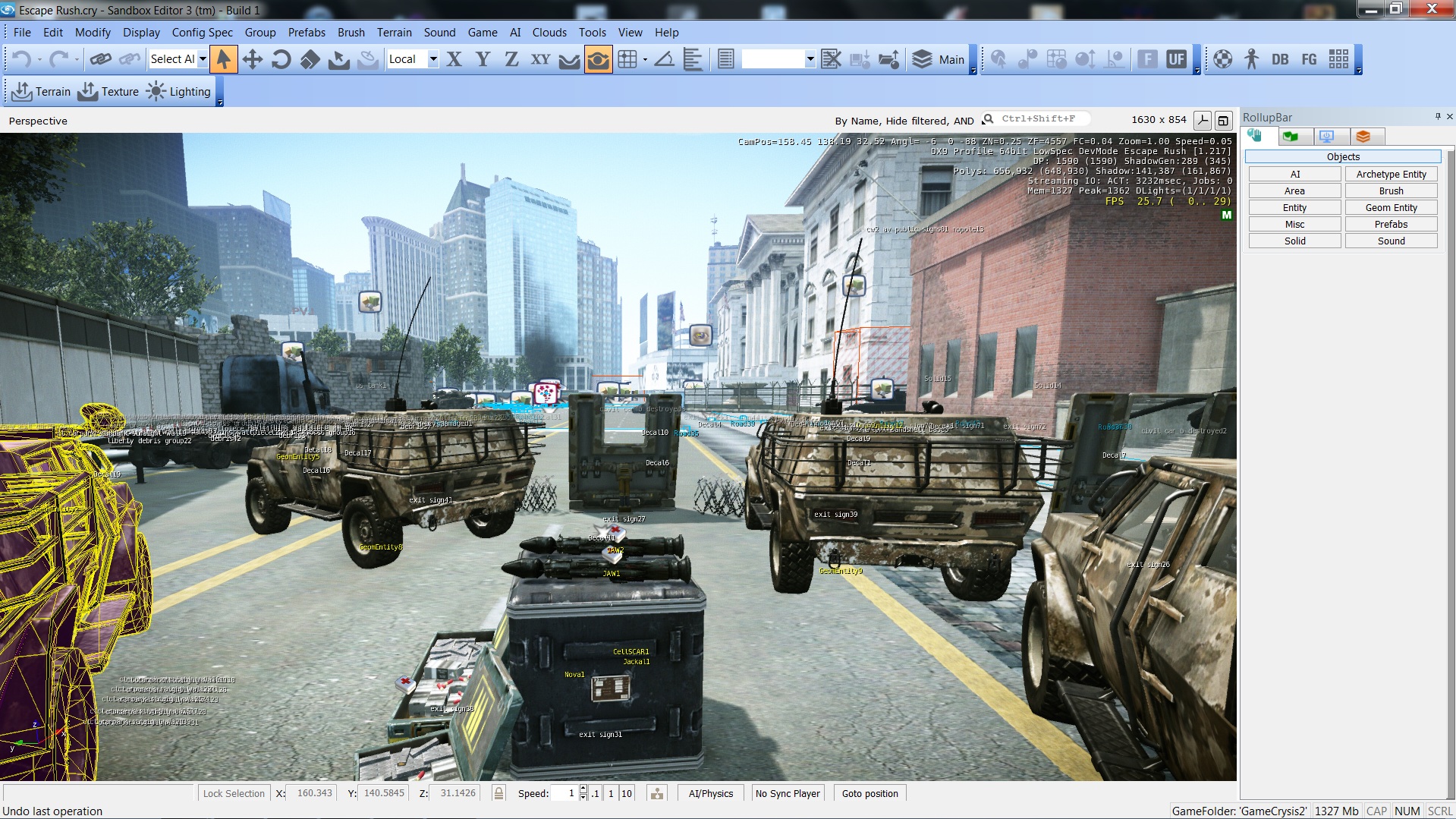This screenshot has width=1456, height=819.
Task: Activate the Select mode arrow tool
Action: tap(223, 59)
